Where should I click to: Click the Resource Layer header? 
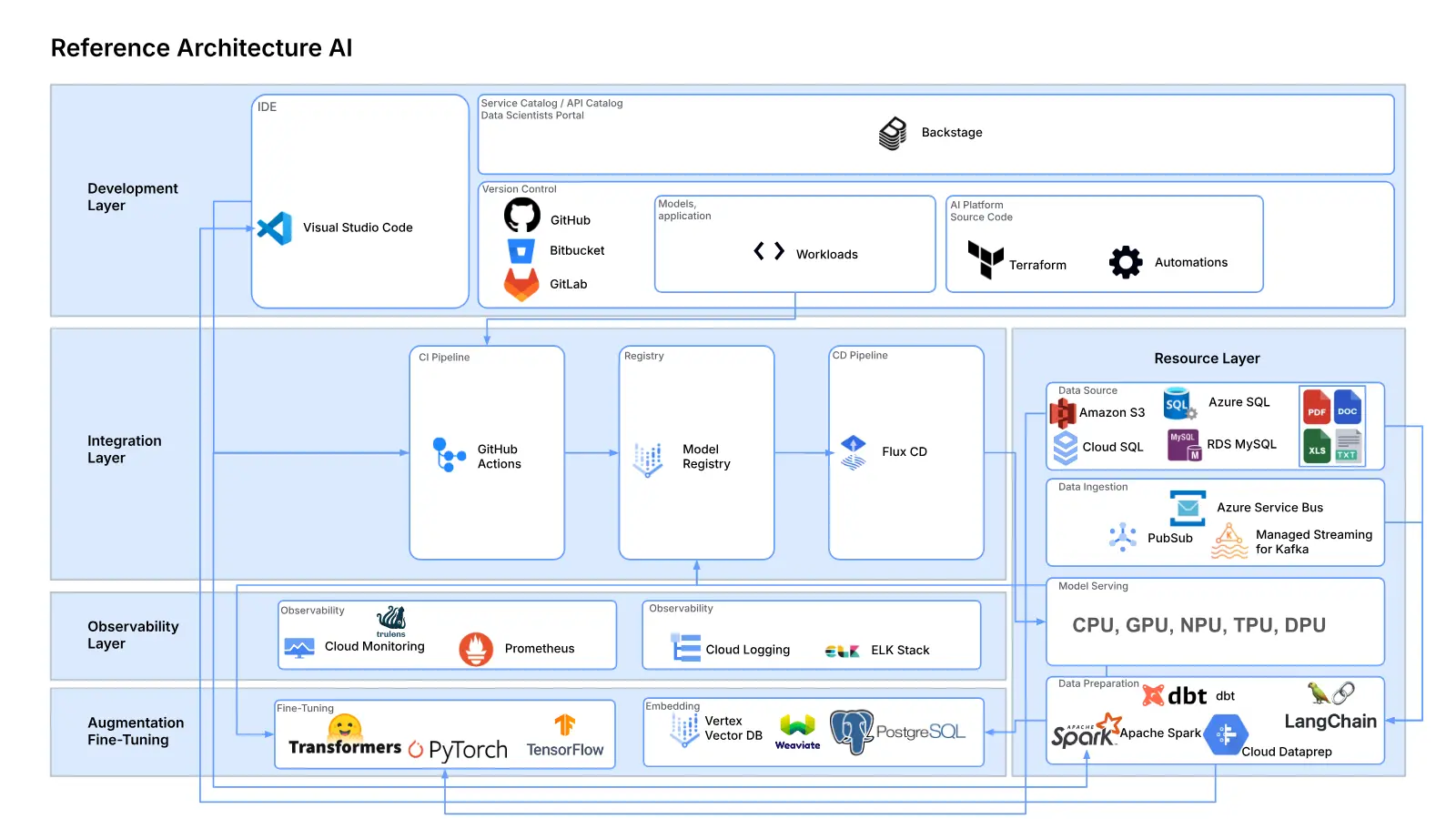click(1207, 358)
